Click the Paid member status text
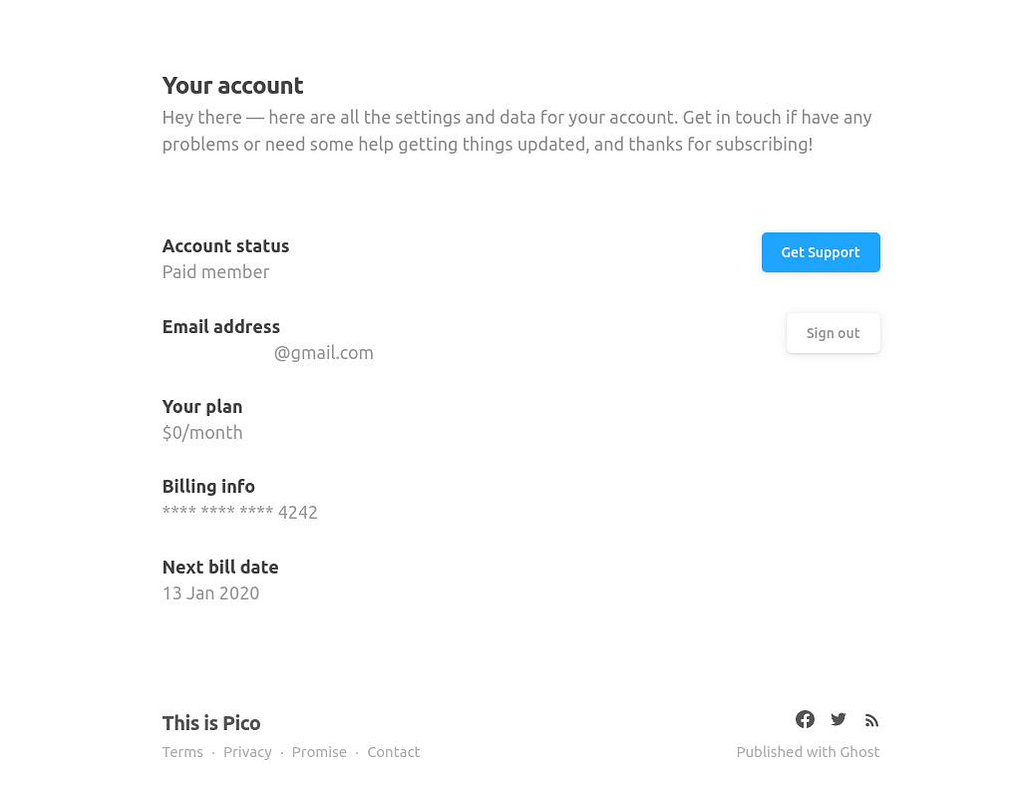The width and height of the screenshot is (1024, 797). pyautogui.click(x=215, y=271)
